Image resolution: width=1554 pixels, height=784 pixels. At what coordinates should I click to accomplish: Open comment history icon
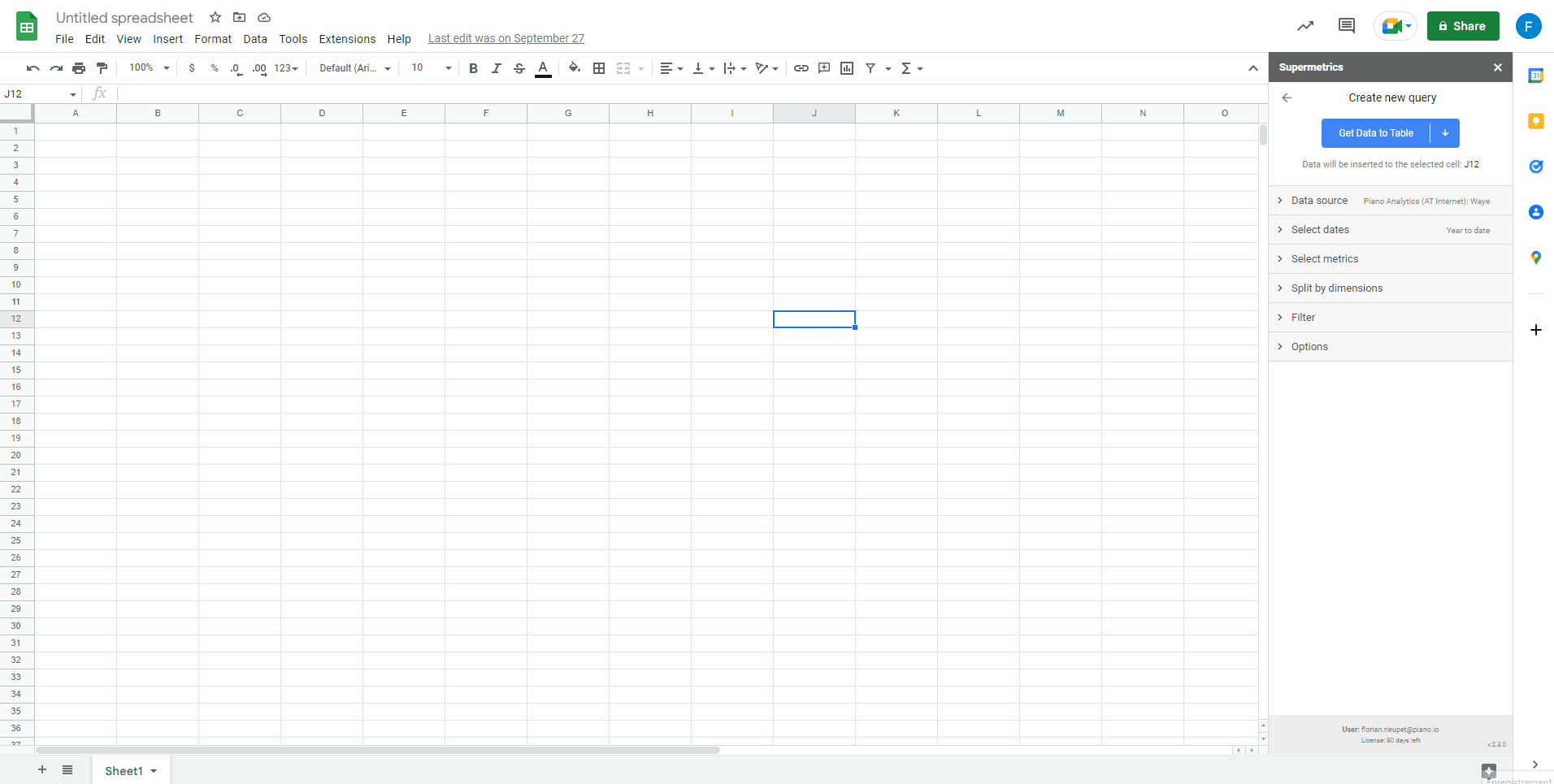[x=1346, y=26]
